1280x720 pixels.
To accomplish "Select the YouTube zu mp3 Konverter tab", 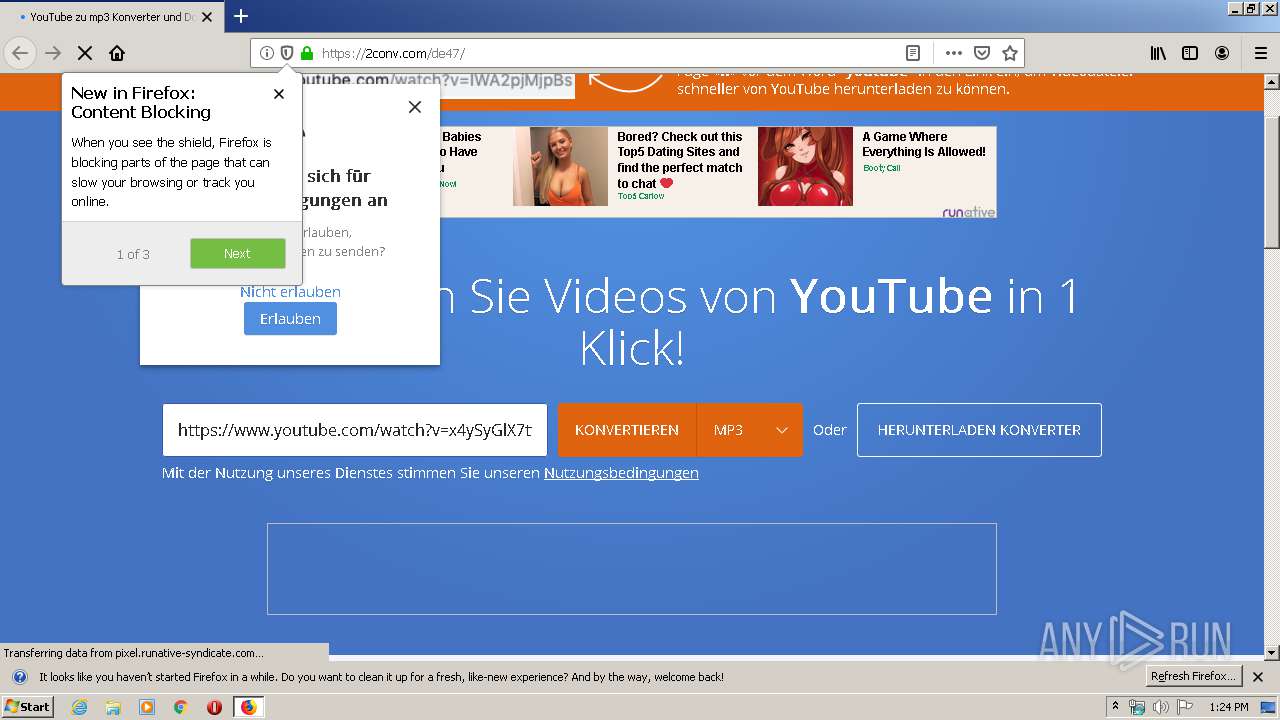I will pos(111,17).
